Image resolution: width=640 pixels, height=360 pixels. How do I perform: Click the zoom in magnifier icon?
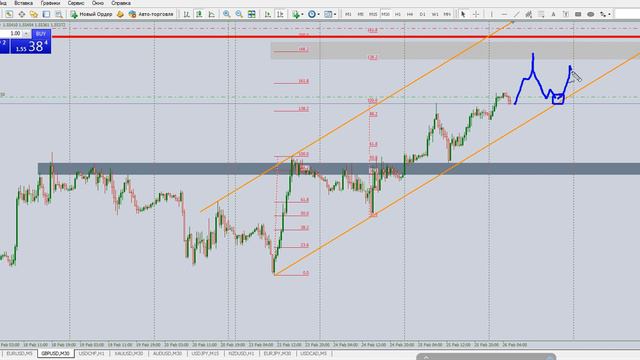click(227, 14)
